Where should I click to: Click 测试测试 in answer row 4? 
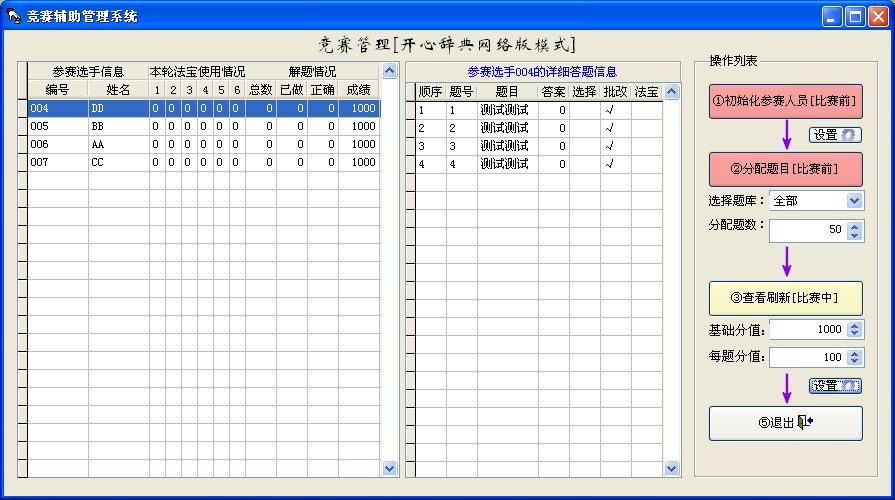coord(505,164)
